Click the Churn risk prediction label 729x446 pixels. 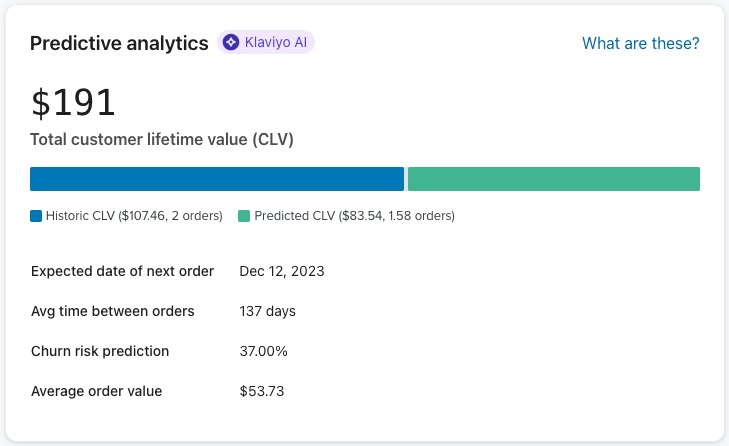coord(100,351)
